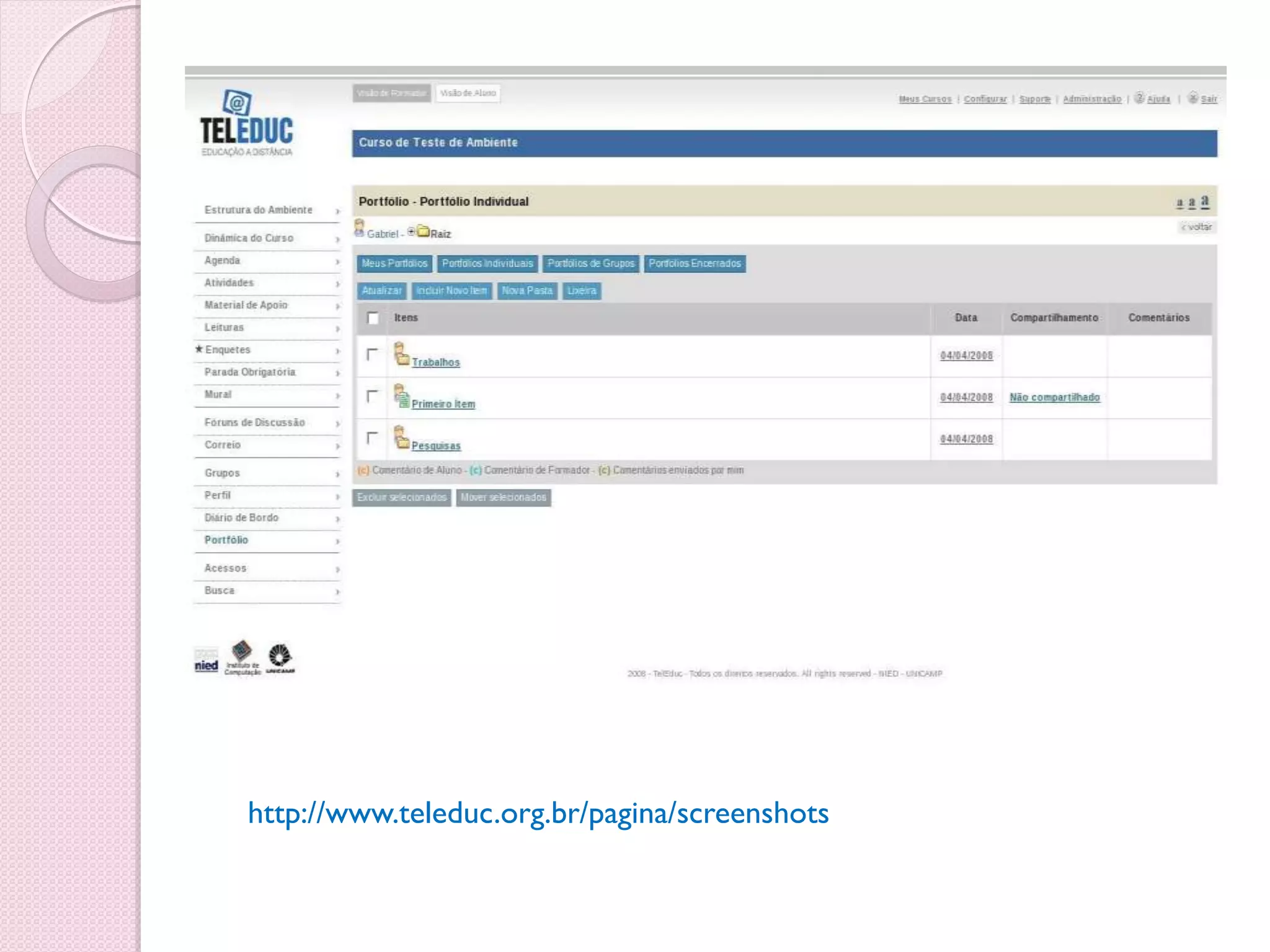Viewport: 1270px width, 952px height.
Task: Open the Primeiro item link
Action: 443,403
